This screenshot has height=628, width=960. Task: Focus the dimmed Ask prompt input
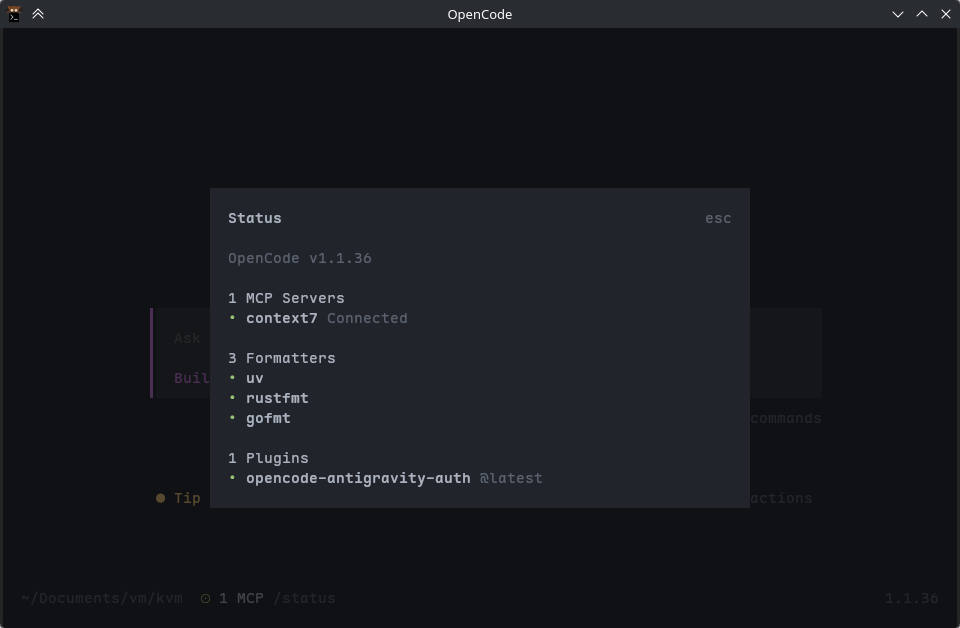pos(187,338)
